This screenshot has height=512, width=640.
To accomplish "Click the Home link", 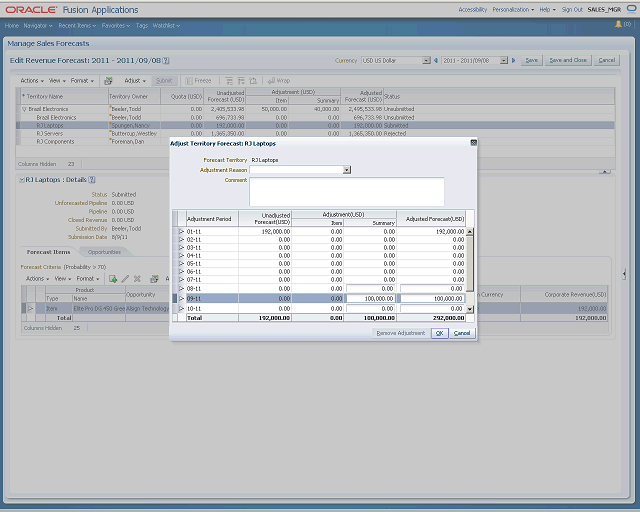I will click(x=12, y=26).
